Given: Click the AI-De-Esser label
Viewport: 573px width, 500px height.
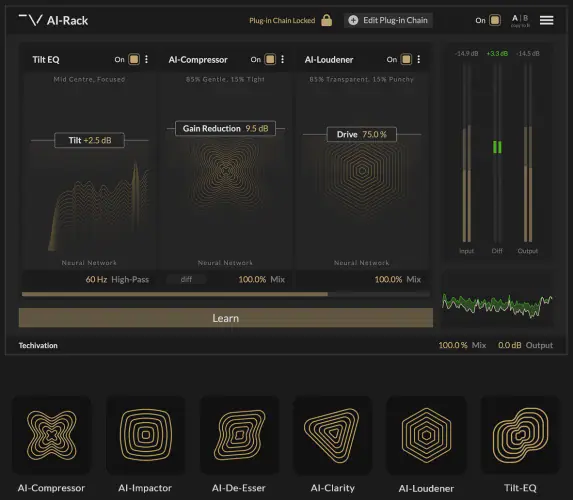Looking at the screenshot, I should (x=239, y=488).
